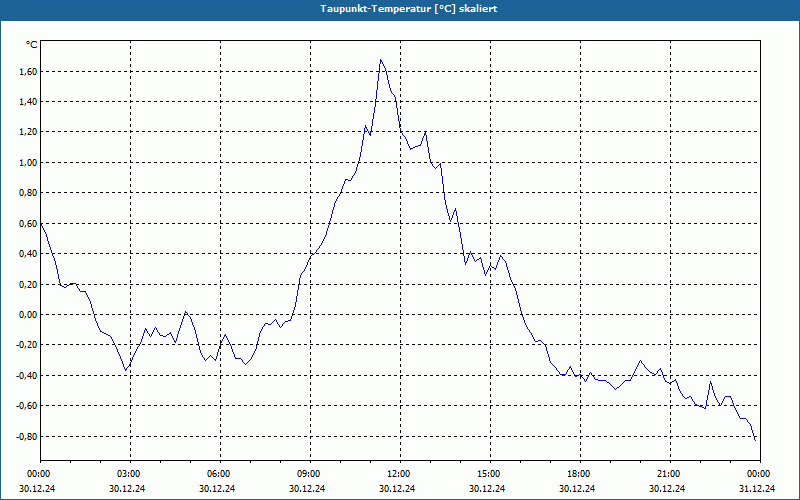Click the "30.12.24" date under 03:00
Viewport: 800px width, 500px height.
[127, 488]
